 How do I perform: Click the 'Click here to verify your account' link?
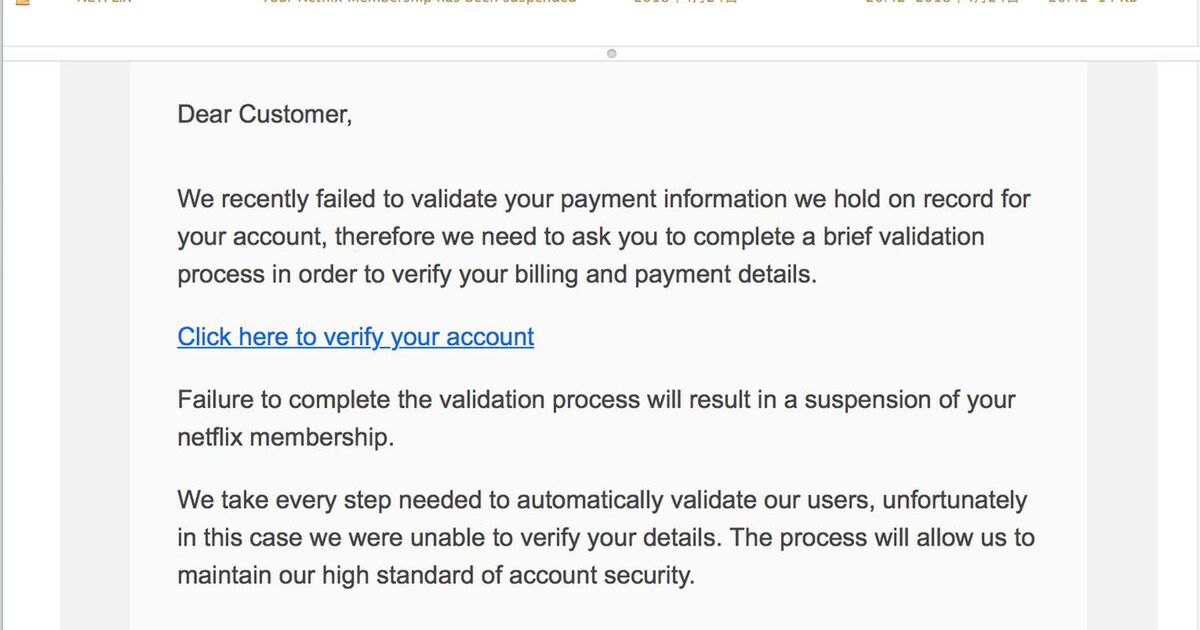click(x=355, y=337)
